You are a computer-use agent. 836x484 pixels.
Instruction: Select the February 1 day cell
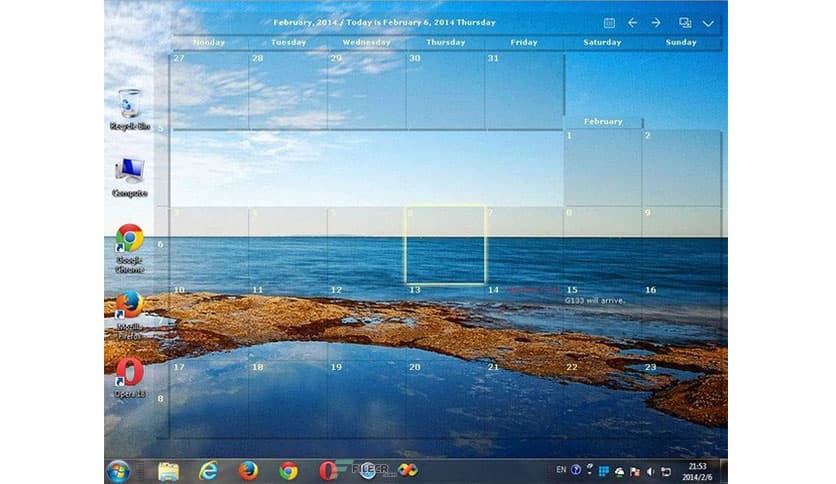pyautogui.click(x=602, y=167)
